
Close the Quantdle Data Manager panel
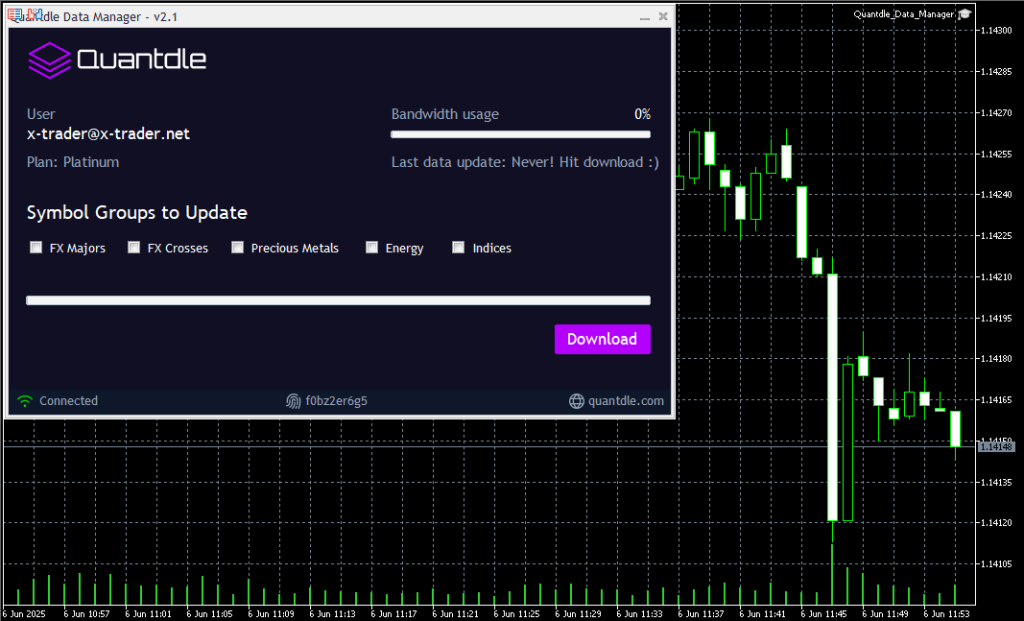click(663, 16)
